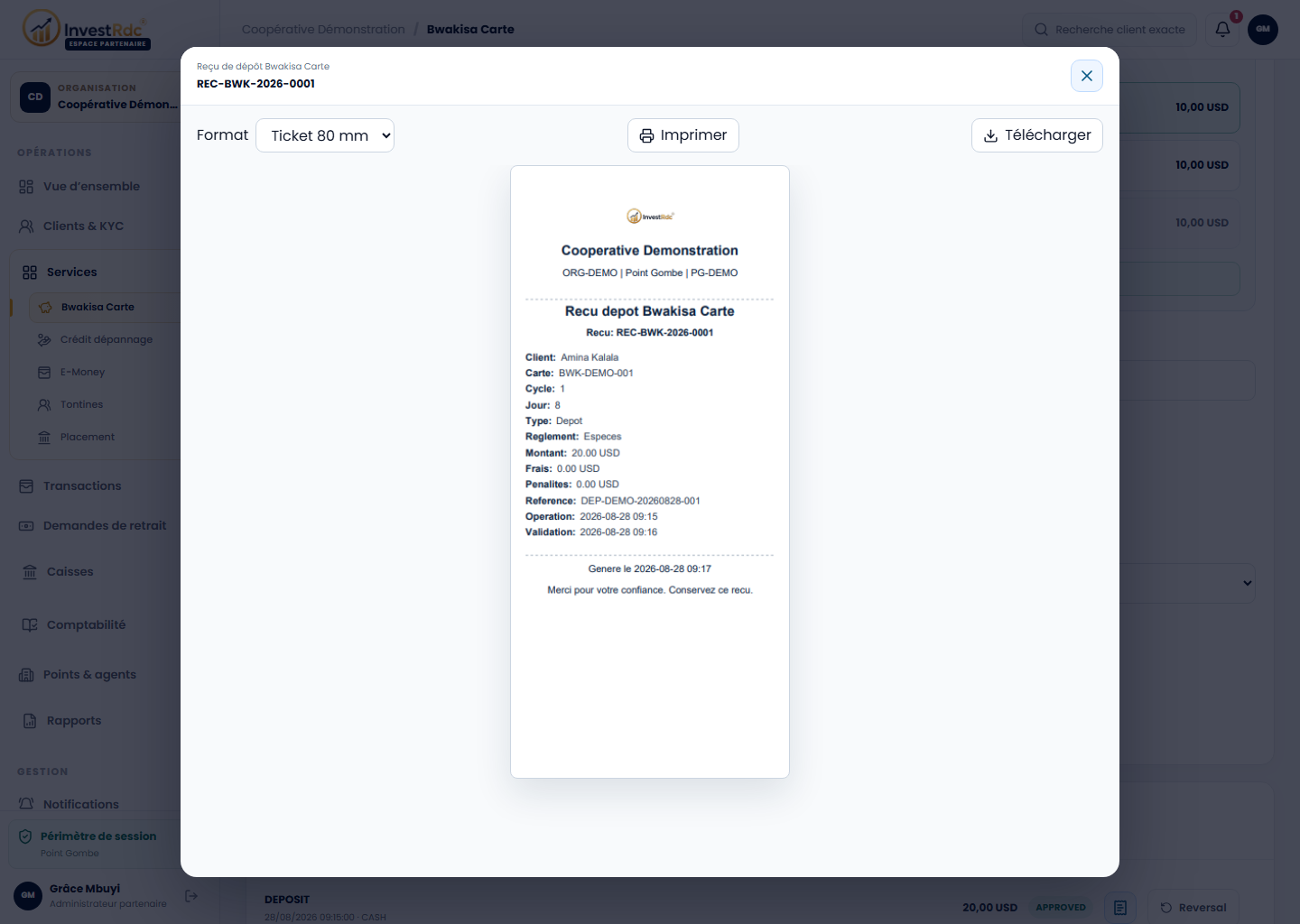
Task: Expand the Services group
Action: click(x=71, y=272)
